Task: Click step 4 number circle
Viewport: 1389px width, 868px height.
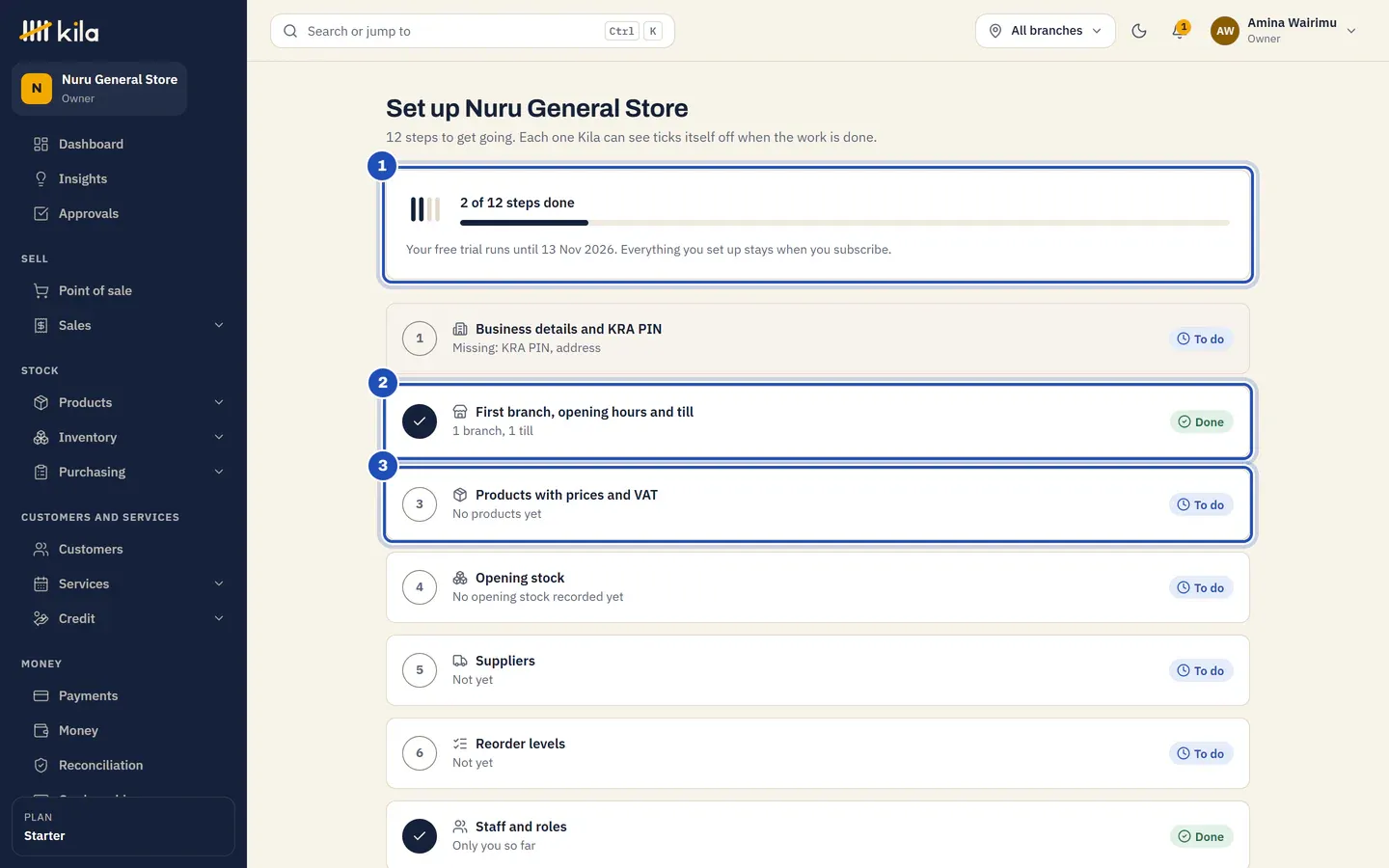Action: pyautogui.click(x=420, y=587)
